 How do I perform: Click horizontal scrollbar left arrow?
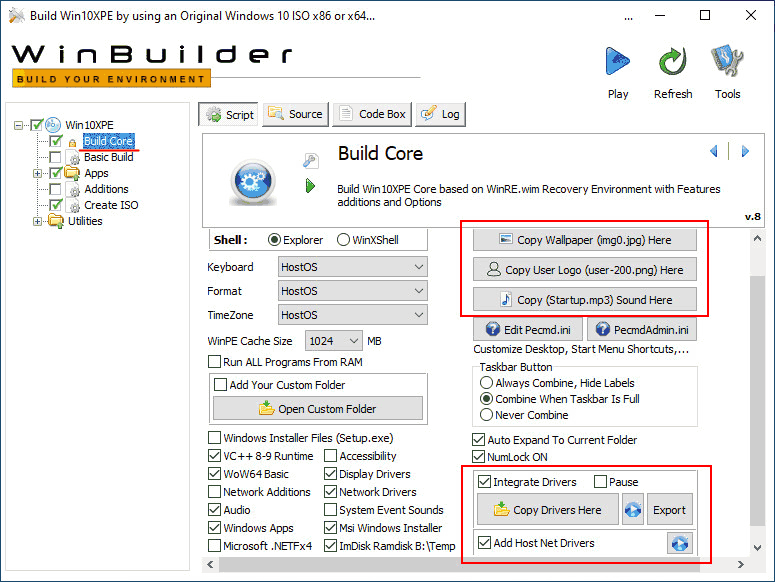click(x=211, y=564)
